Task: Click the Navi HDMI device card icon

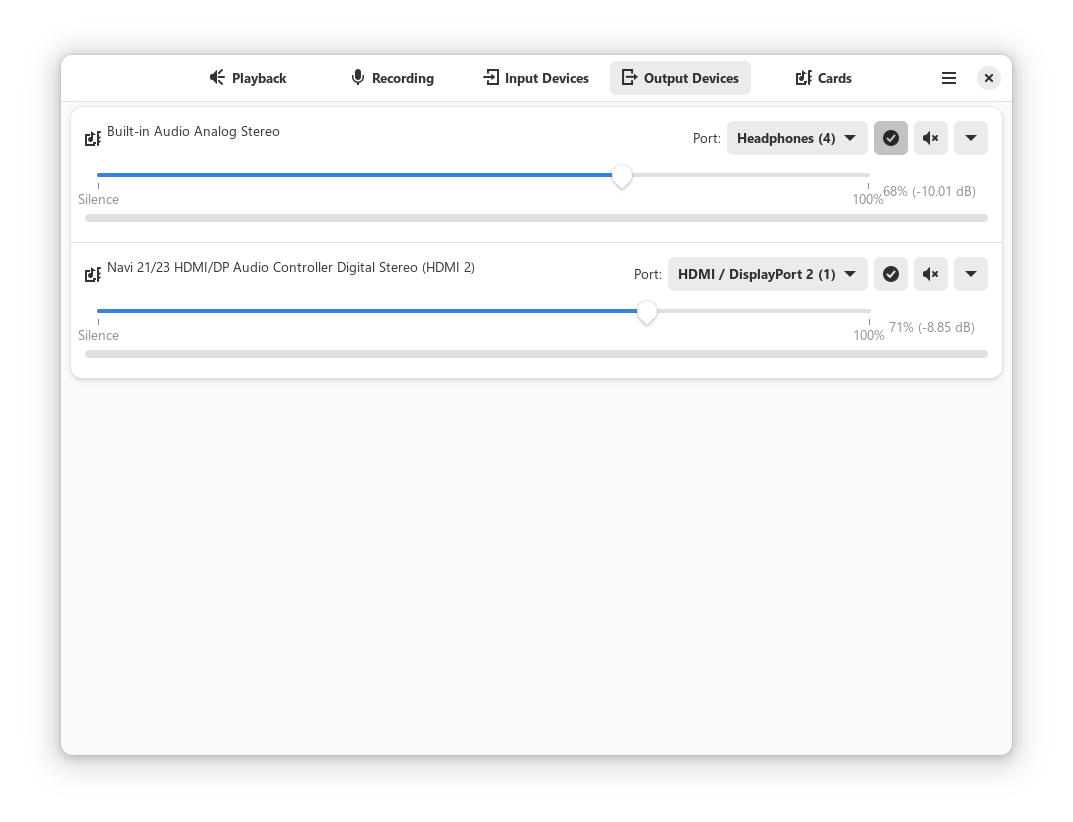Action: (93, 275)
